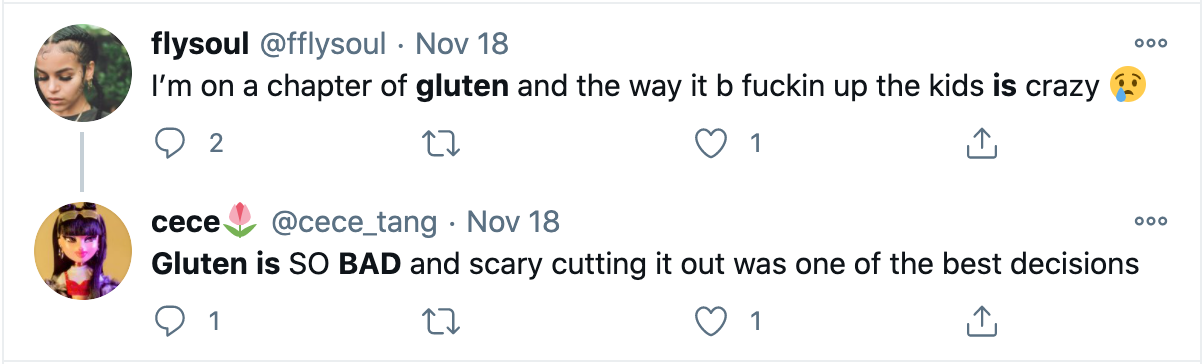Open flysoul's profile picture

[x=83, y=73]
